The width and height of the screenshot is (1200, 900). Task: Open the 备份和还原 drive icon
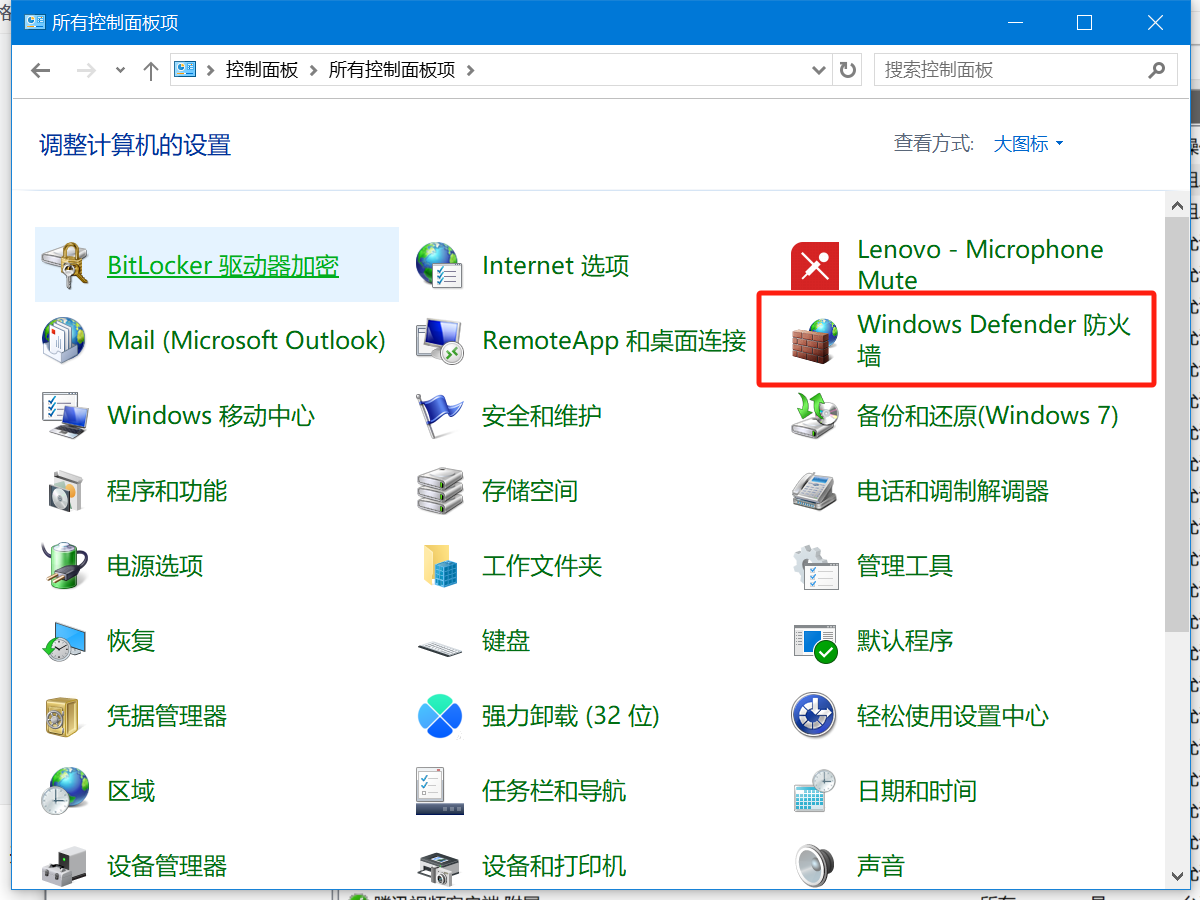(815, 415)
